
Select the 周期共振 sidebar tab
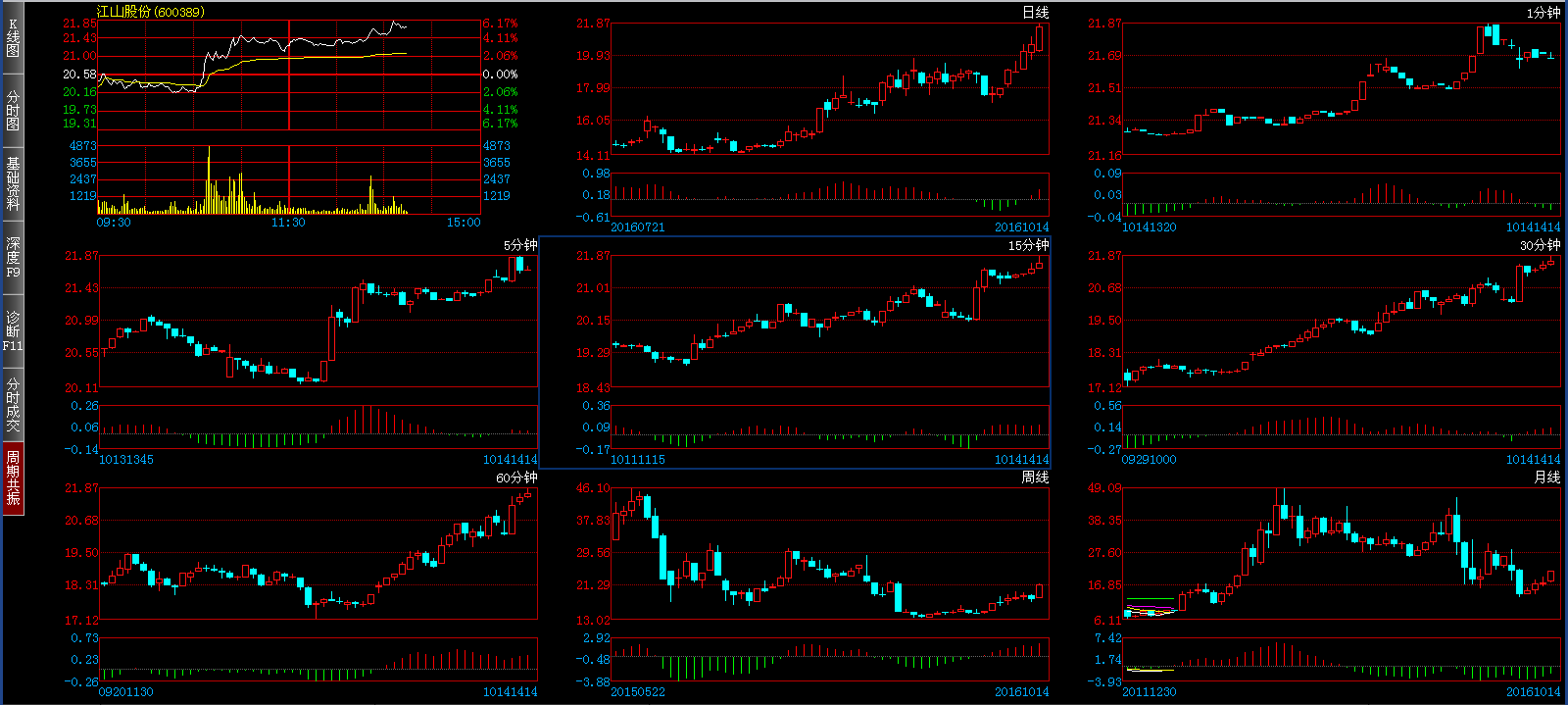pyautogui.click(x=13, y=478)
